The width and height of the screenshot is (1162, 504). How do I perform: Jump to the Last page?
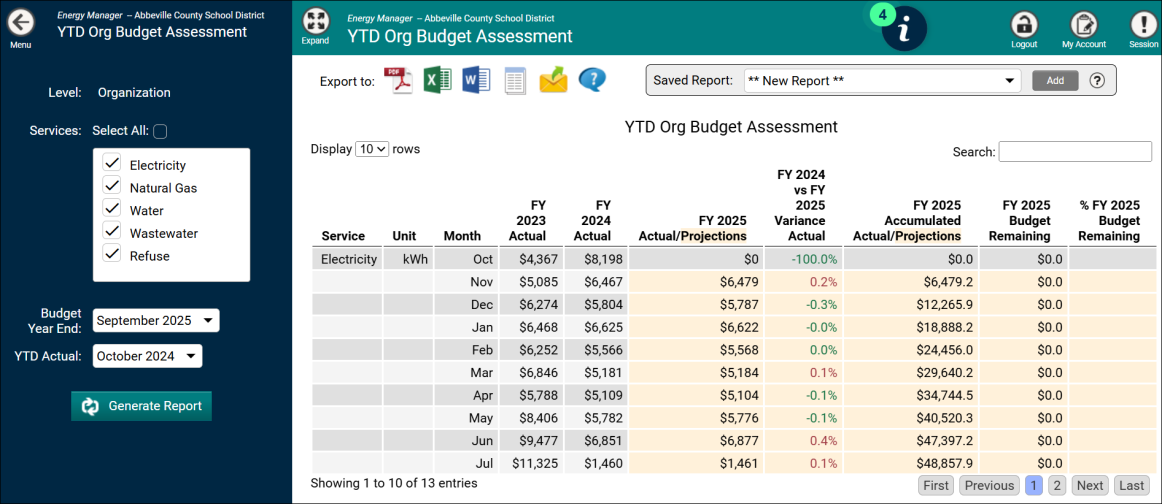point(1131,485)
